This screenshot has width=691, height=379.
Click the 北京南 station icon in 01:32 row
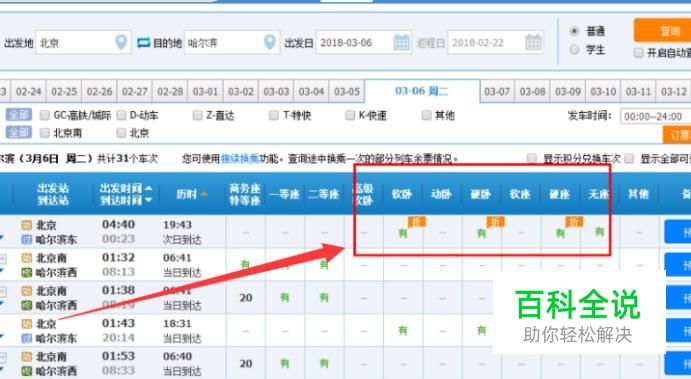coord(26,258)
